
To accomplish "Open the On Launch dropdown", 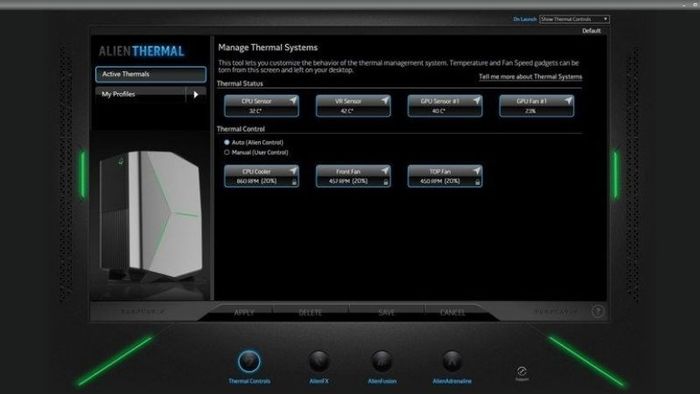I will (574, 19).
